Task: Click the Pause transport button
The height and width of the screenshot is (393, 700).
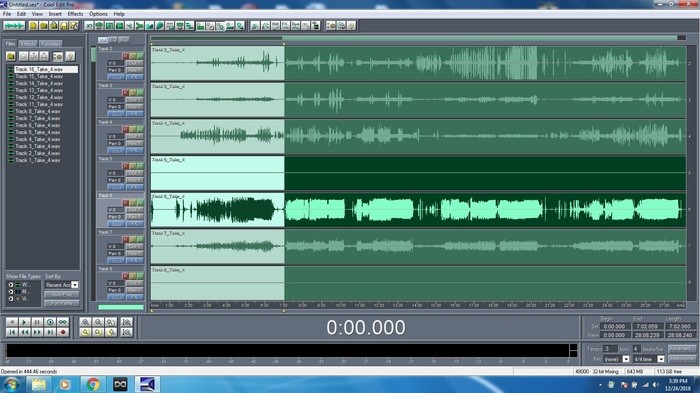Action: [37, 322]
